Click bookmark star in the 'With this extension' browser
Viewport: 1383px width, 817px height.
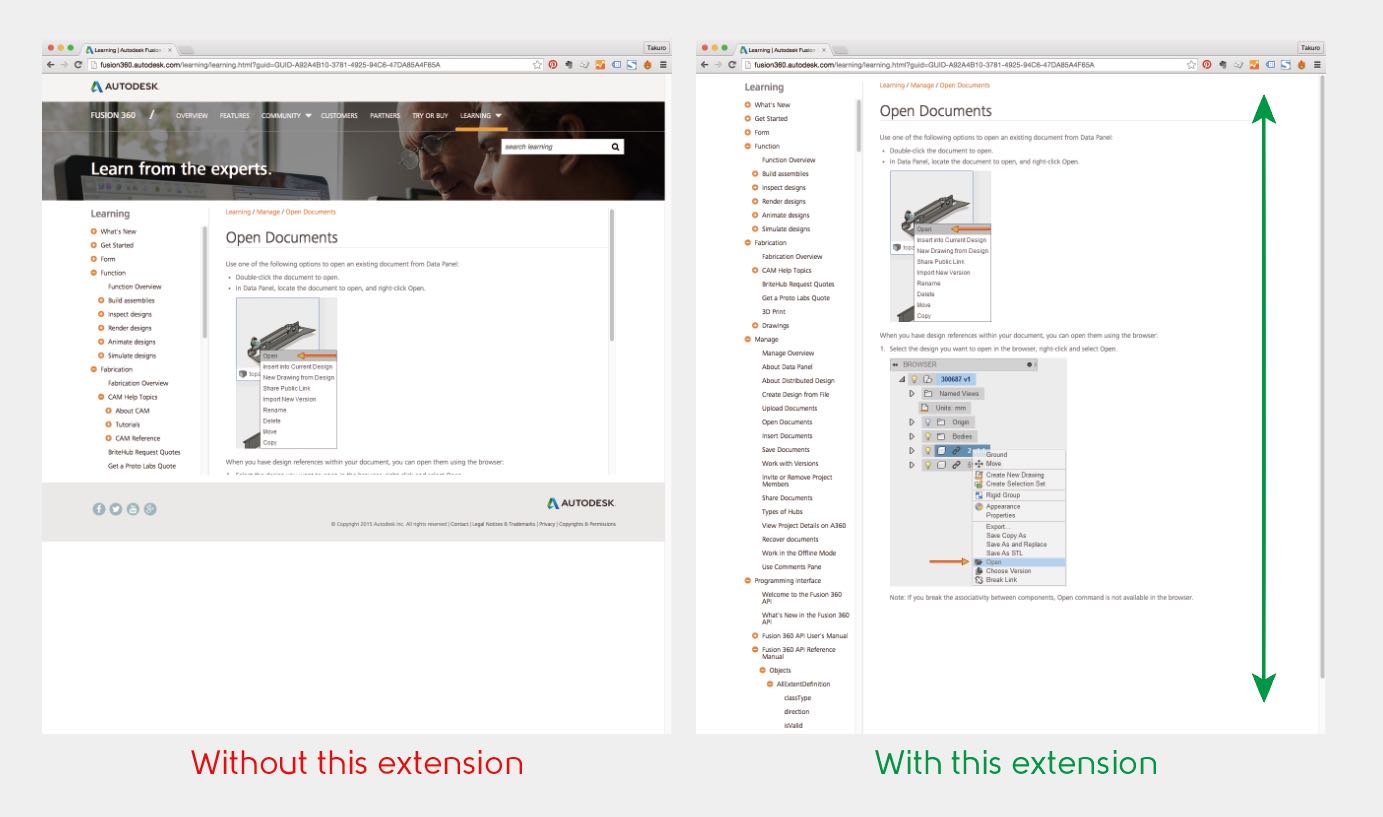coord(1192,64)
